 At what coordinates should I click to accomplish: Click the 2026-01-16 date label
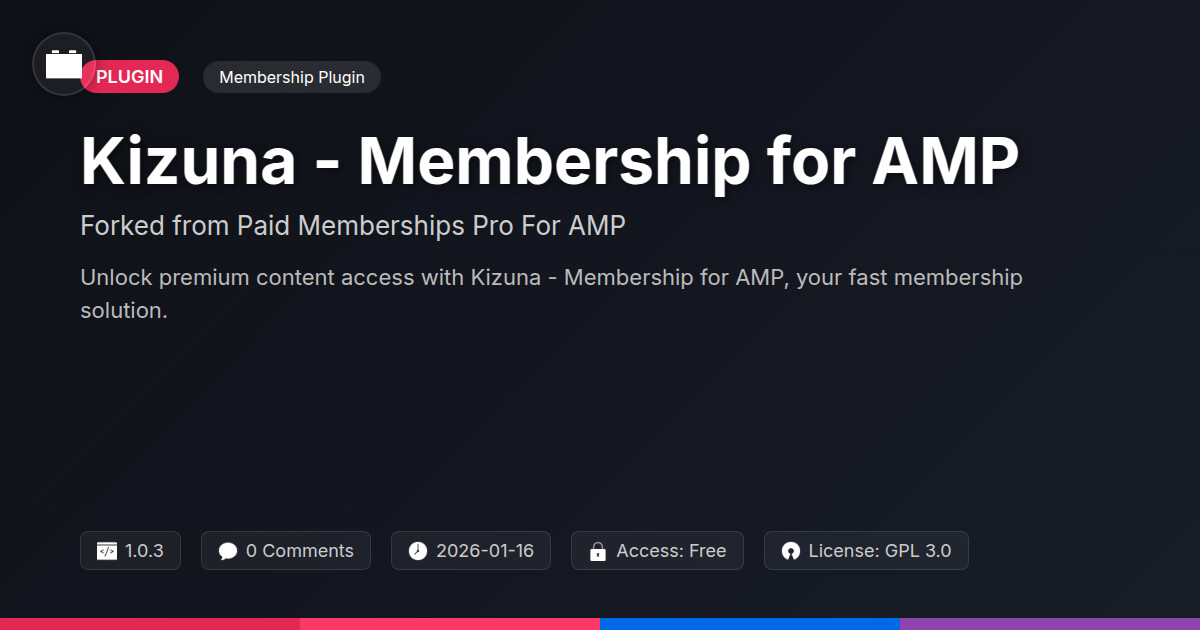coord(485,551)
